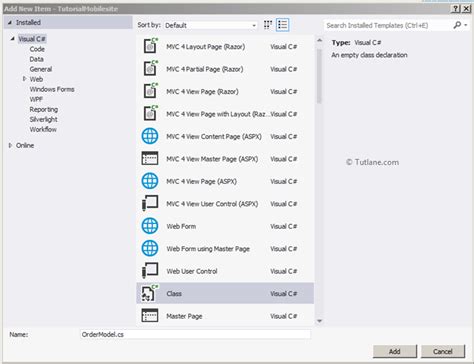Select "Web Form" template name
Image resolution: width=474 pixels, height=364 pixels.
click(181, 226)
